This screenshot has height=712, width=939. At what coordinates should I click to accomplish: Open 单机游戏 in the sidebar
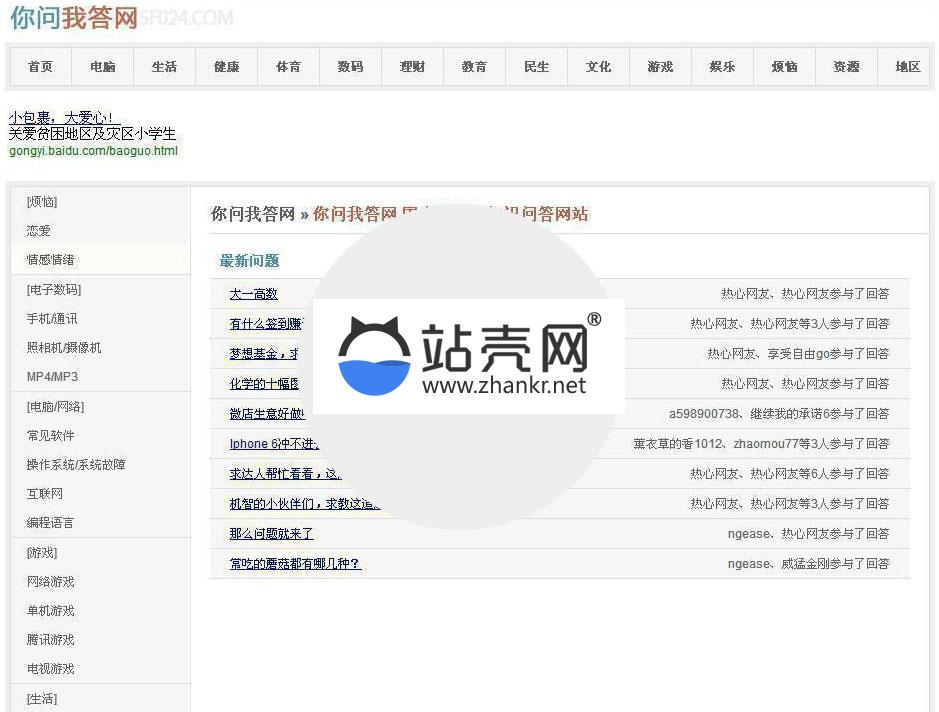point(50,611)
